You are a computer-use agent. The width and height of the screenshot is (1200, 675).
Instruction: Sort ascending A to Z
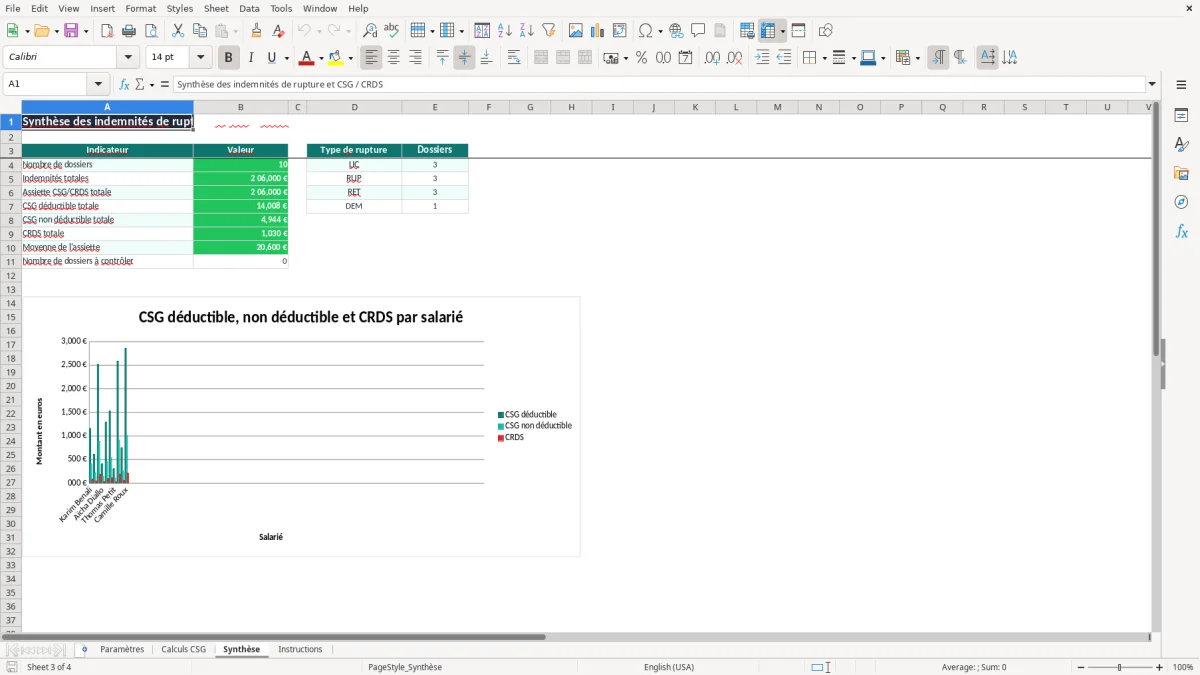(x=505, y=31)
